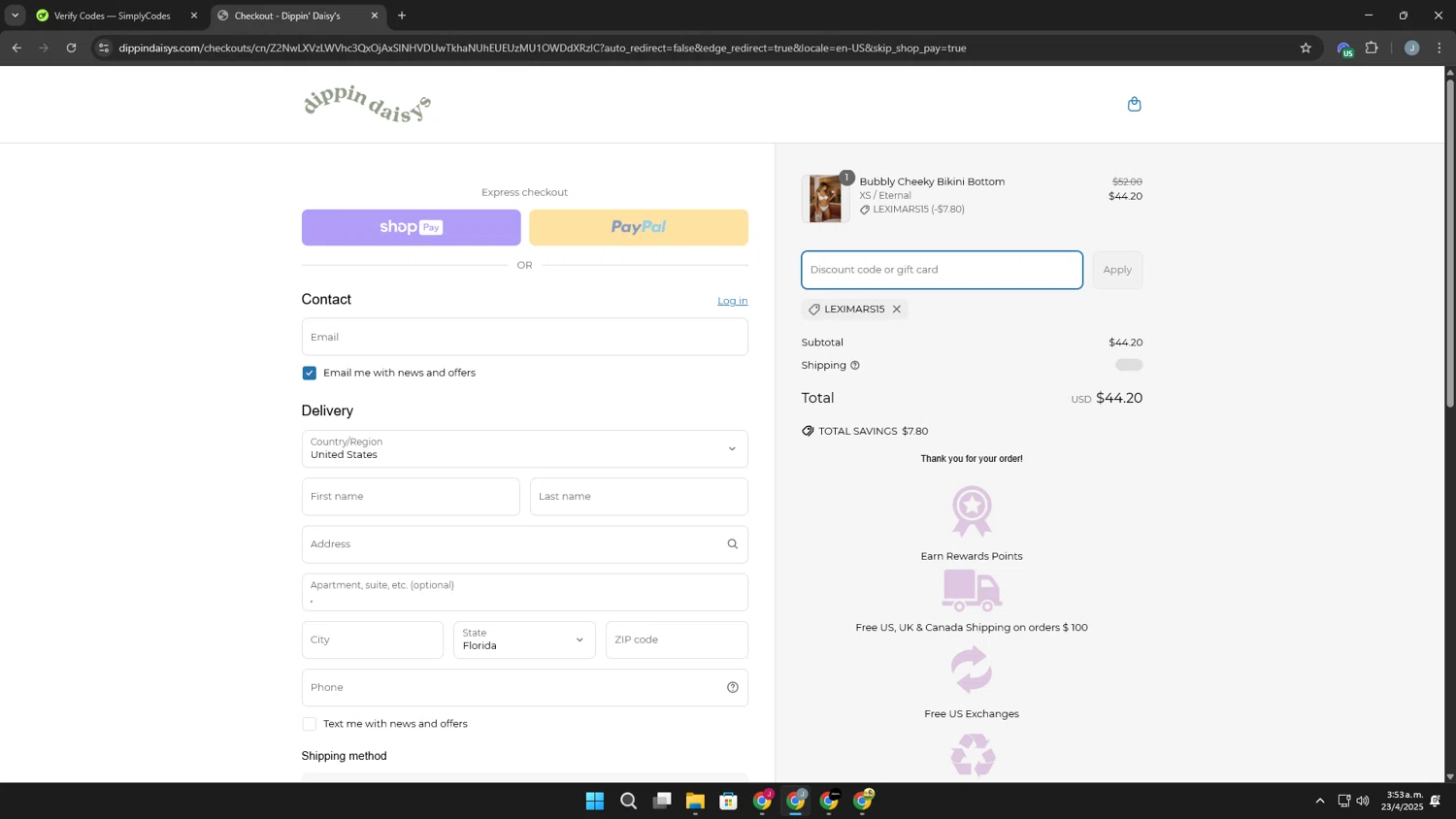Click the help icon next to Shipping

855,366
